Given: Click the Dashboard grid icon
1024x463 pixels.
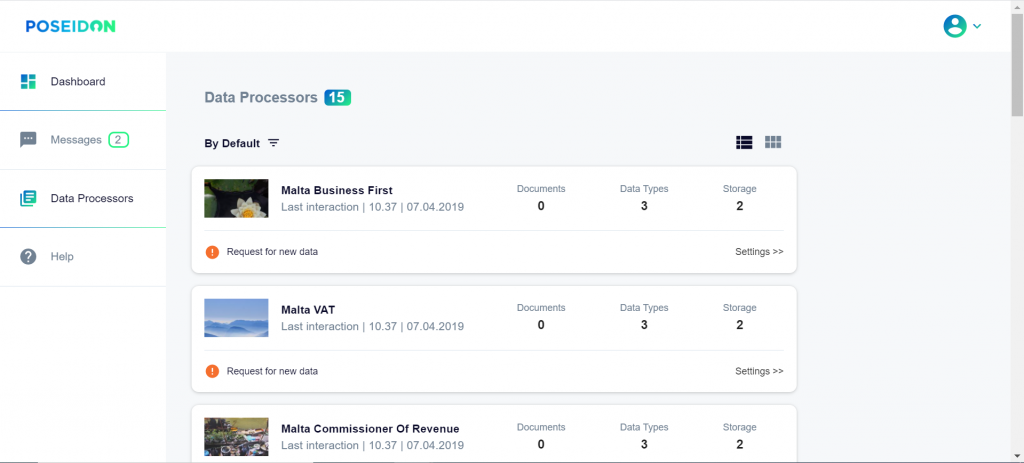Looking at the screenshot, I should pos(28,82).
